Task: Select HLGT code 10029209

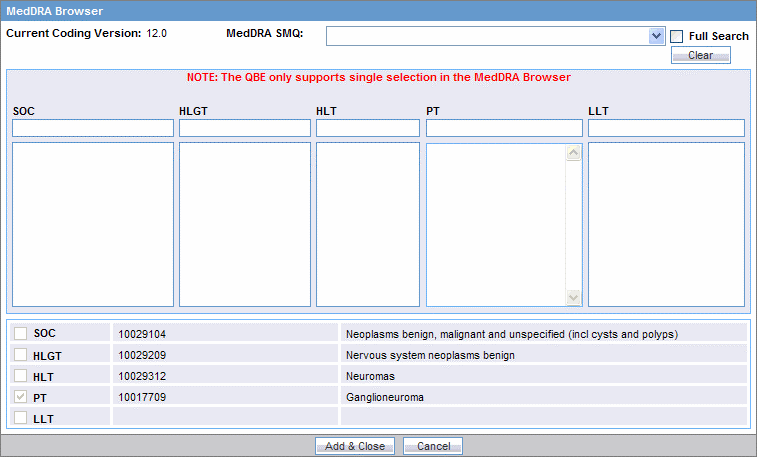Action: pos(142,355)
